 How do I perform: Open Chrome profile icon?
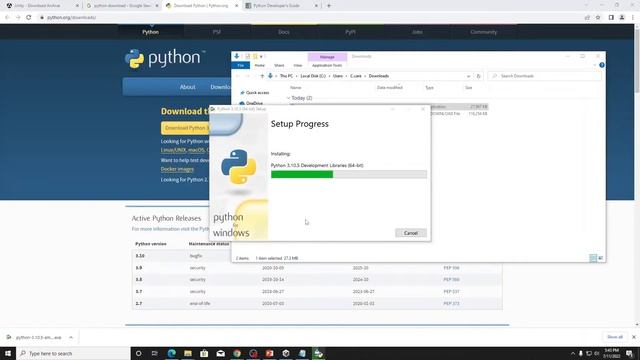pyautogui.click(x=622, y=18)
